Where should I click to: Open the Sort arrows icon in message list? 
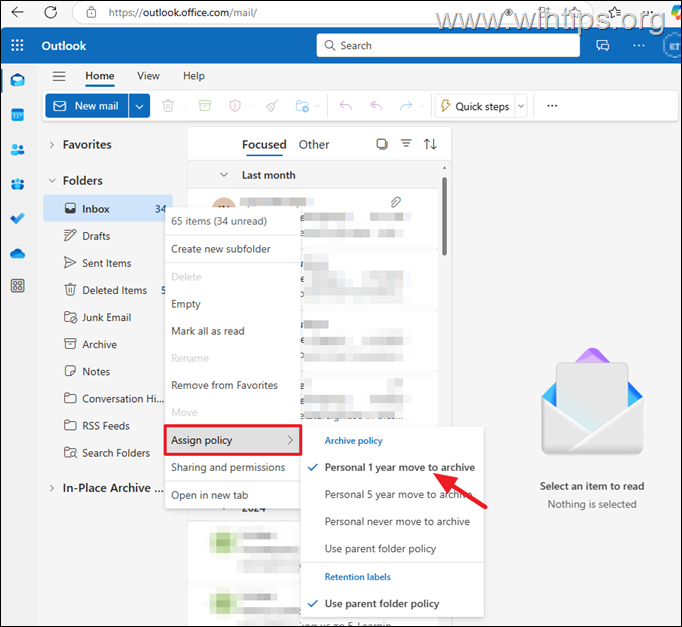coord(430,144)
